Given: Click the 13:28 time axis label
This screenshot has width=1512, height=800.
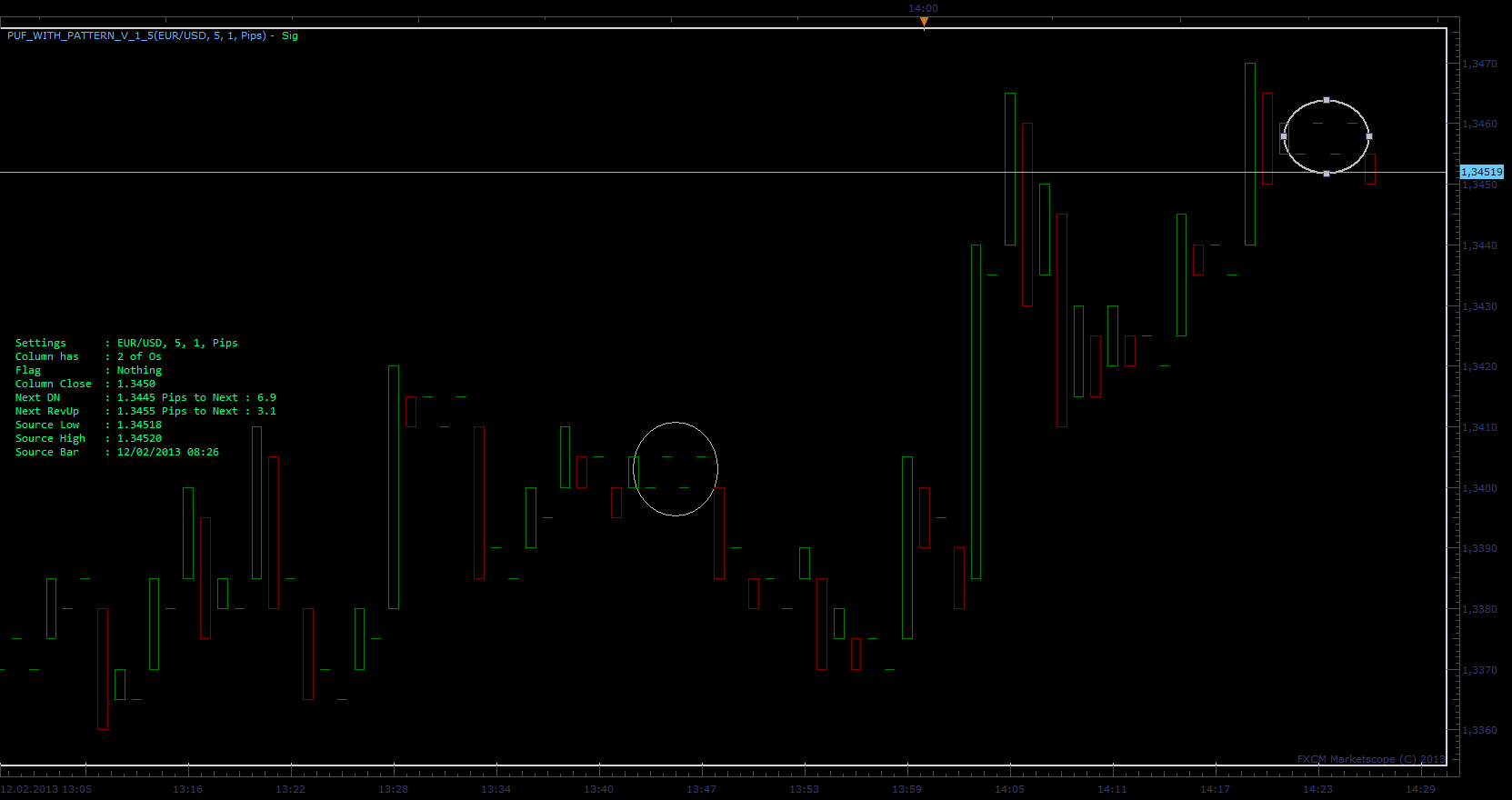Looking at the screenshot, I should click(394, 789).
